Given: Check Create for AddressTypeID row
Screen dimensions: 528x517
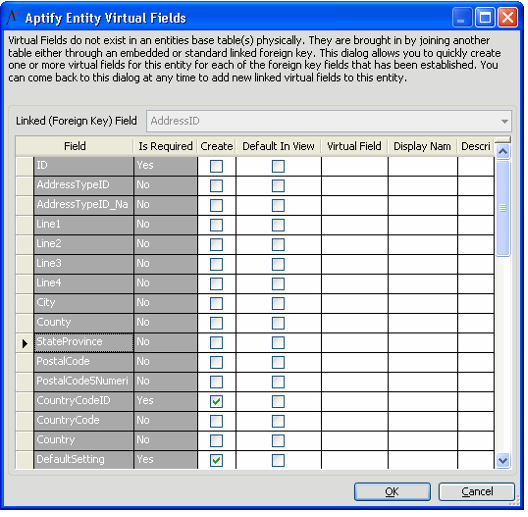Looking at the screenshot, I should tap(216, 186).
